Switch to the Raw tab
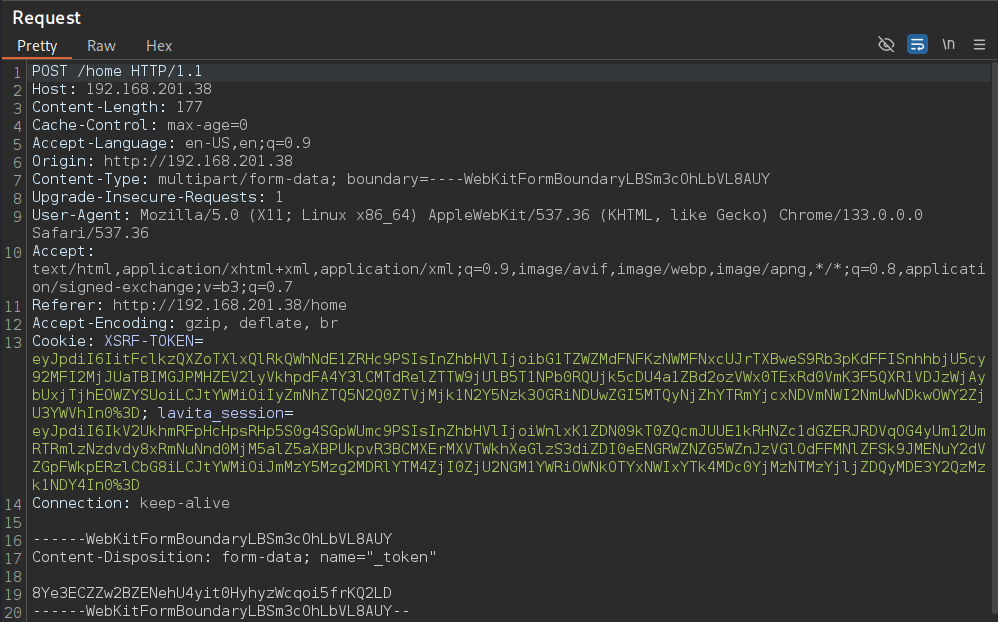This screenshot has height=622, width=998. pos(101,46)
